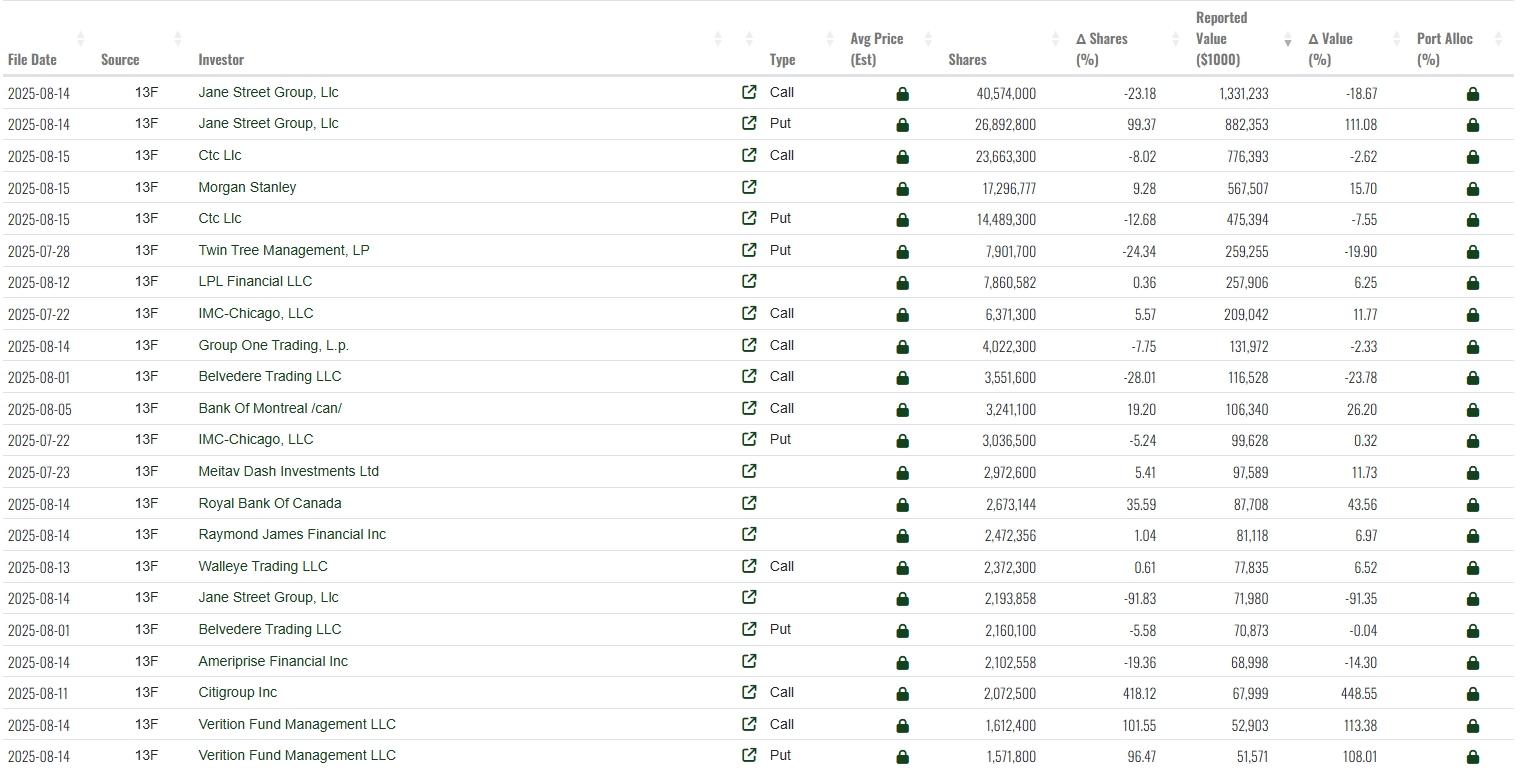The height and width of the screenshot is (770, 1531).
Task: Sort by Type column header
Action: click(782, 59)
